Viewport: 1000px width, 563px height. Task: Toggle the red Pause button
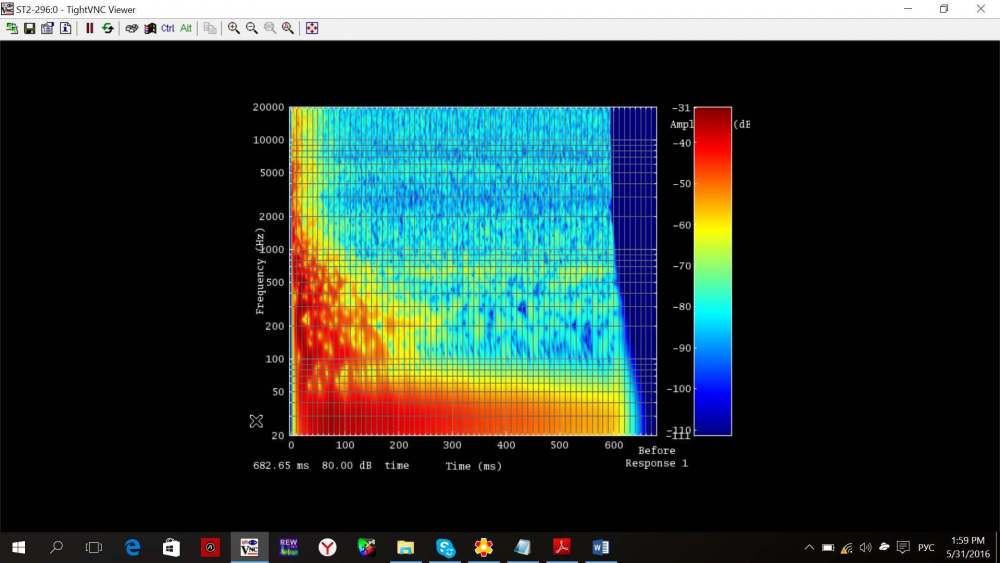(89, 28)
